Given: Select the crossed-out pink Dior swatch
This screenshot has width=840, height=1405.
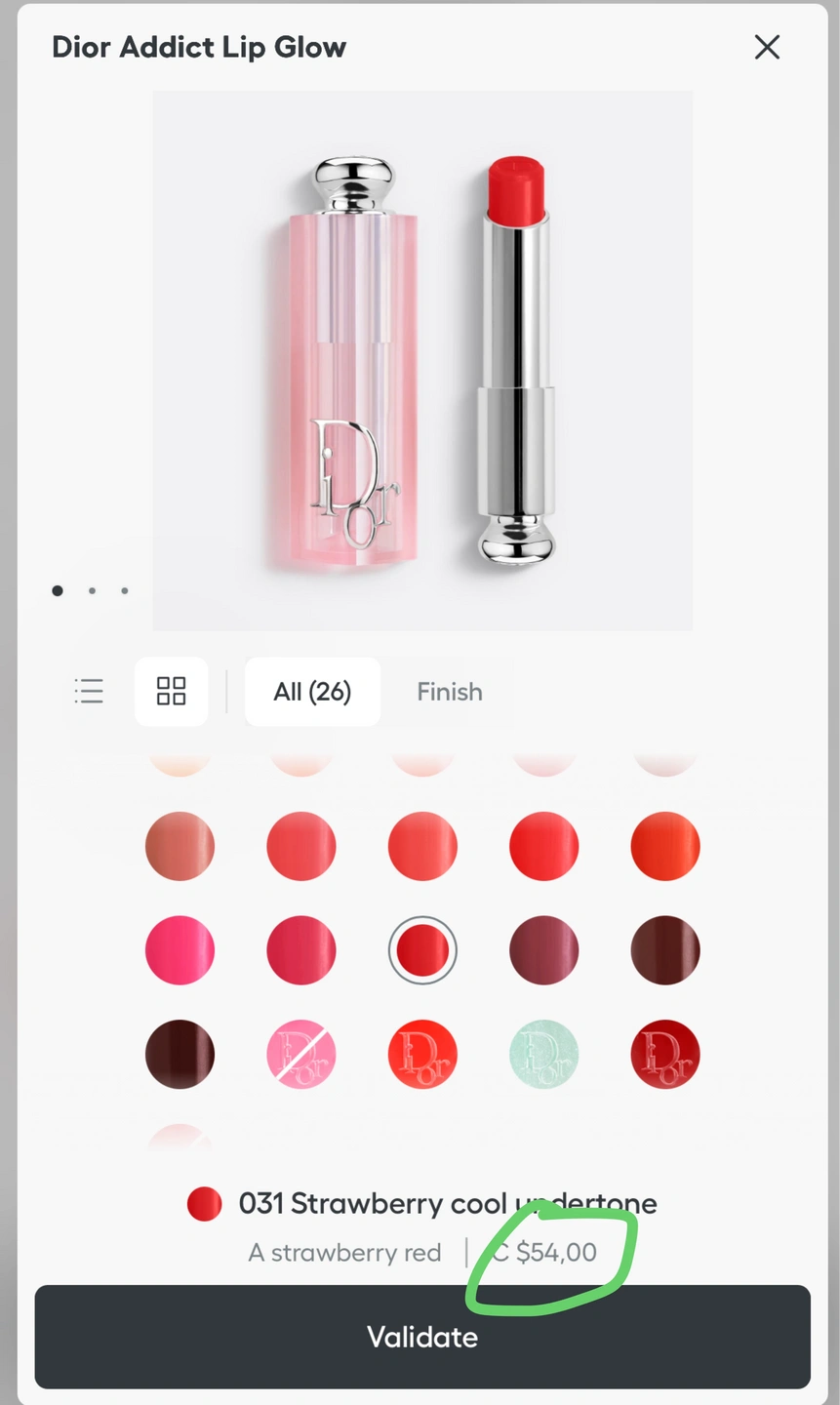Looking at the screenshot, I should tap(300, 1054).
